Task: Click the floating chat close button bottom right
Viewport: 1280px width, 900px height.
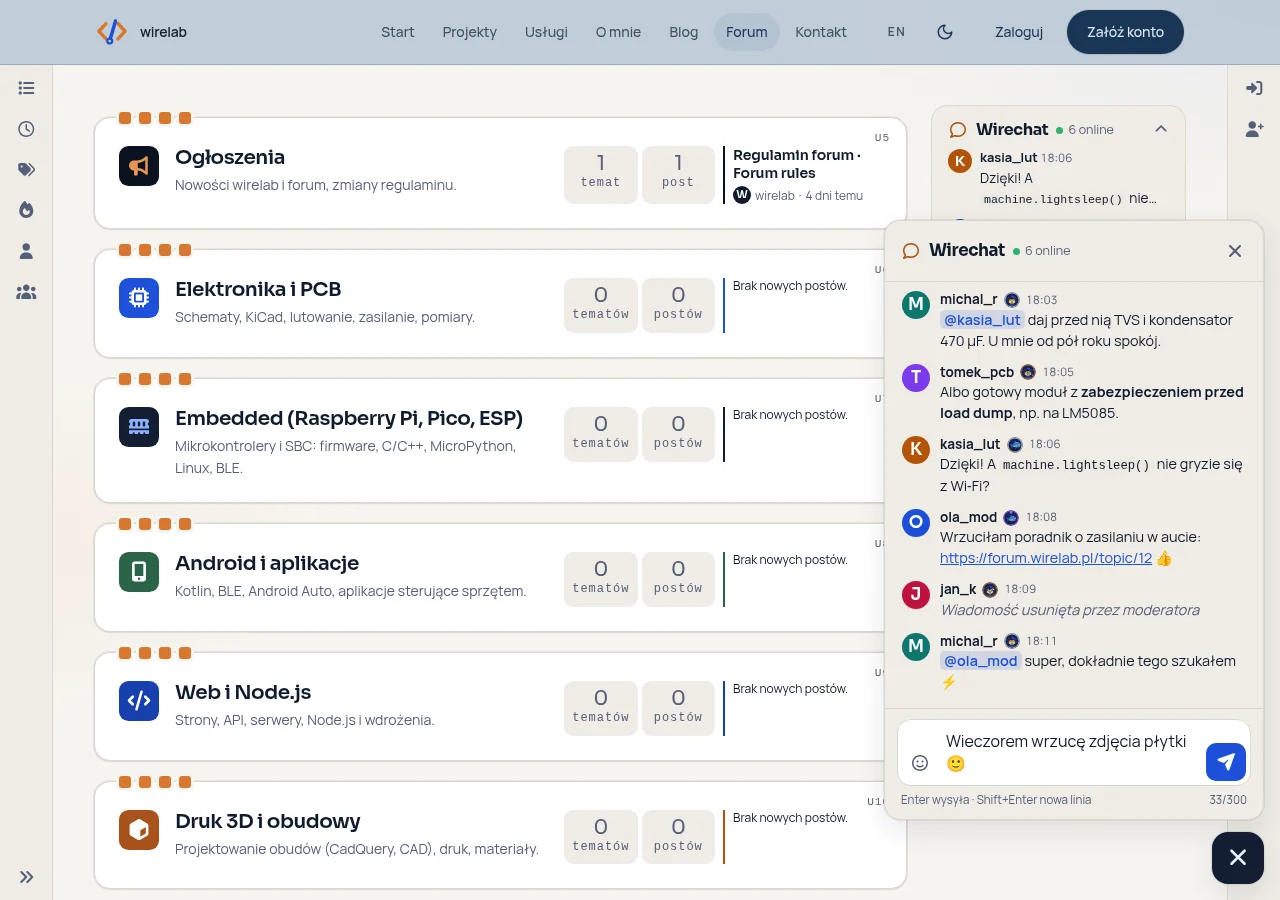Action: 1238,857
